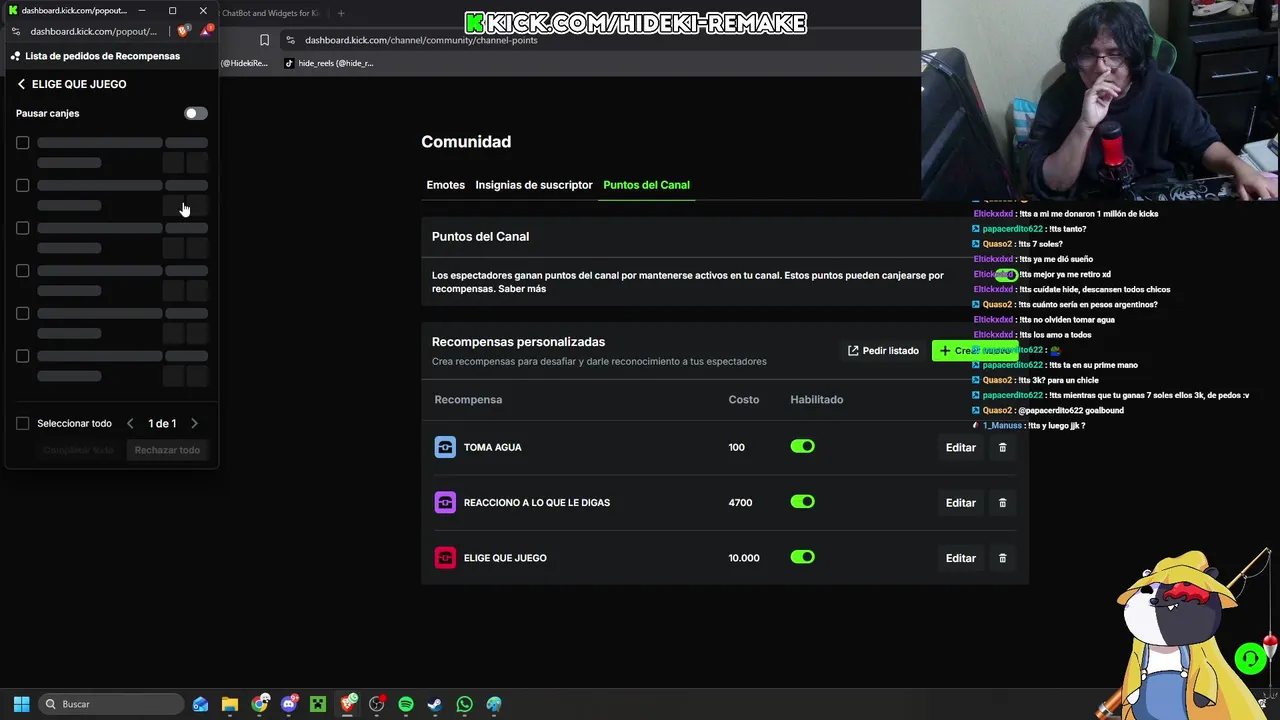1280x720 pixels.
Task: Switch to the Emotes tab
Action: (445, 185)
